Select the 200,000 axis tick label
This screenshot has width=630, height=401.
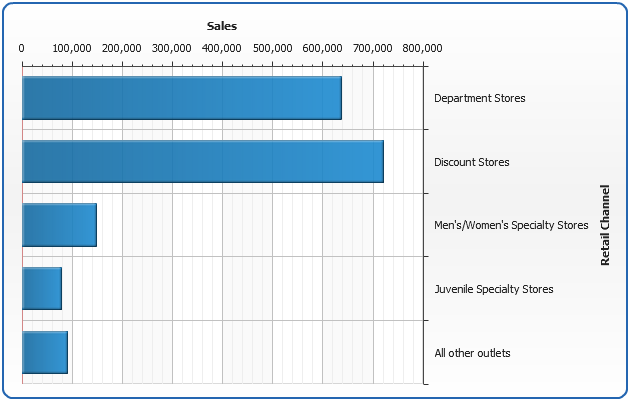click(122, 47)
